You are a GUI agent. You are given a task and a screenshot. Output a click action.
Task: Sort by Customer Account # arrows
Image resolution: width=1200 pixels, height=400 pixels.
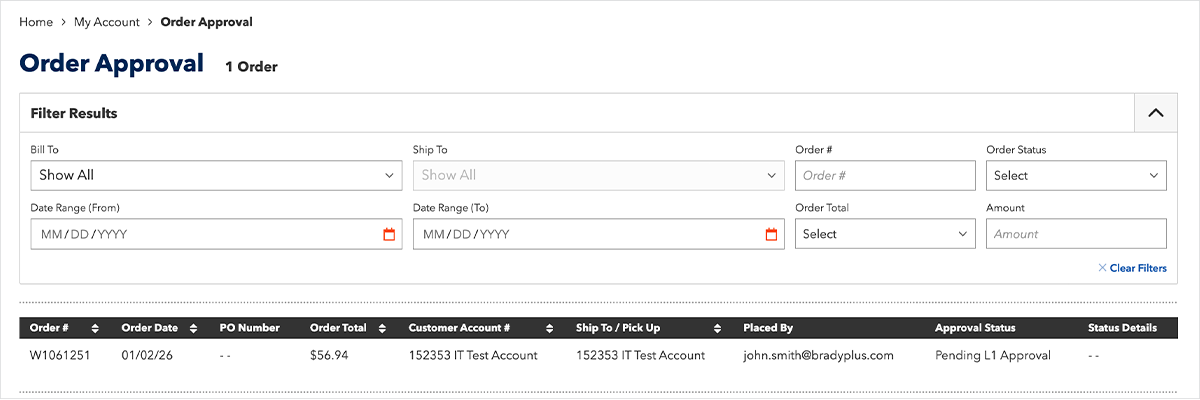(549, 328)
